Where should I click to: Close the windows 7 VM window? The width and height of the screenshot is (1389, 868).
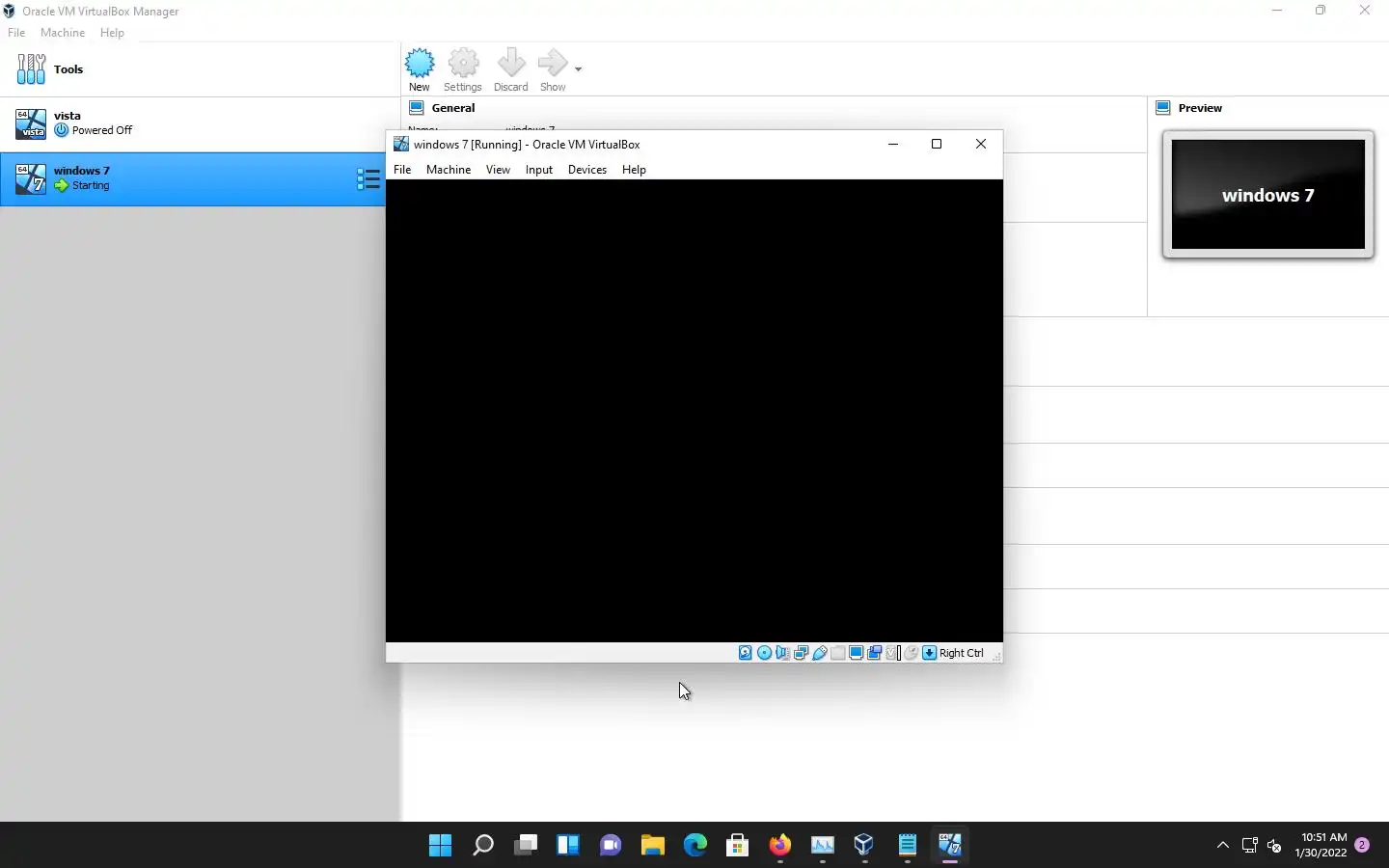(x=981, y=144)
